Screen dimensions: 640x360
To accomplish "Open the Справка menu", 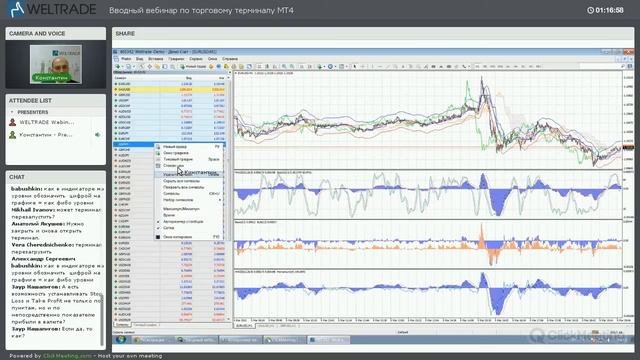I will coord(230,59).
